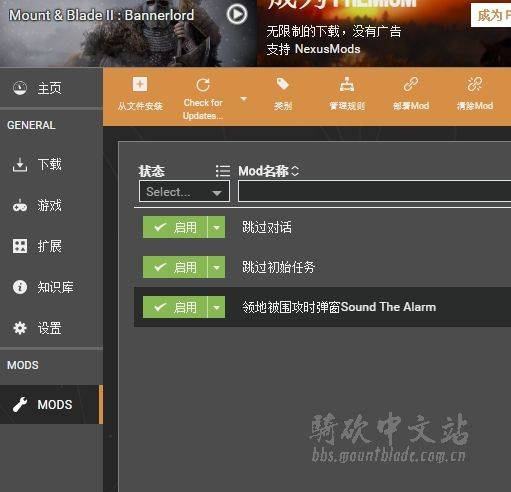Click the 从文件安装 install-from-file icon
Viewport: 511px width, 492px height.
click(140, 84)
